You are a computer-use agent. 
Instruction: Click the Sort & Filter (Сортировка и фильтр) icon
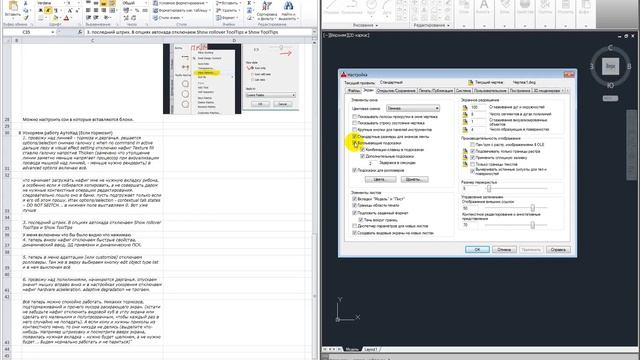pyautogui.click(x=267, y=7)
